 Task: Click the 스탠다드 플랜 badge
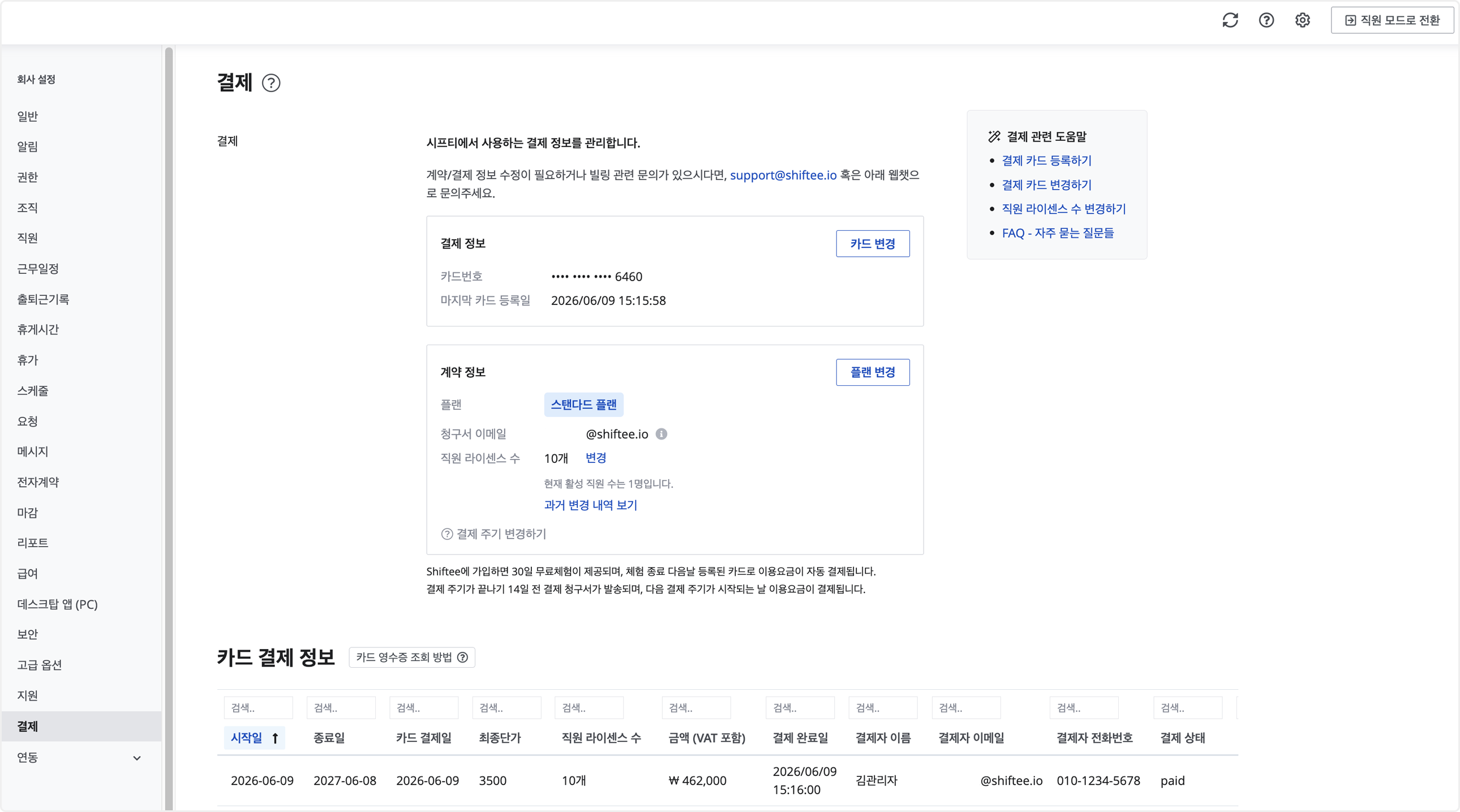click(584, 405)
